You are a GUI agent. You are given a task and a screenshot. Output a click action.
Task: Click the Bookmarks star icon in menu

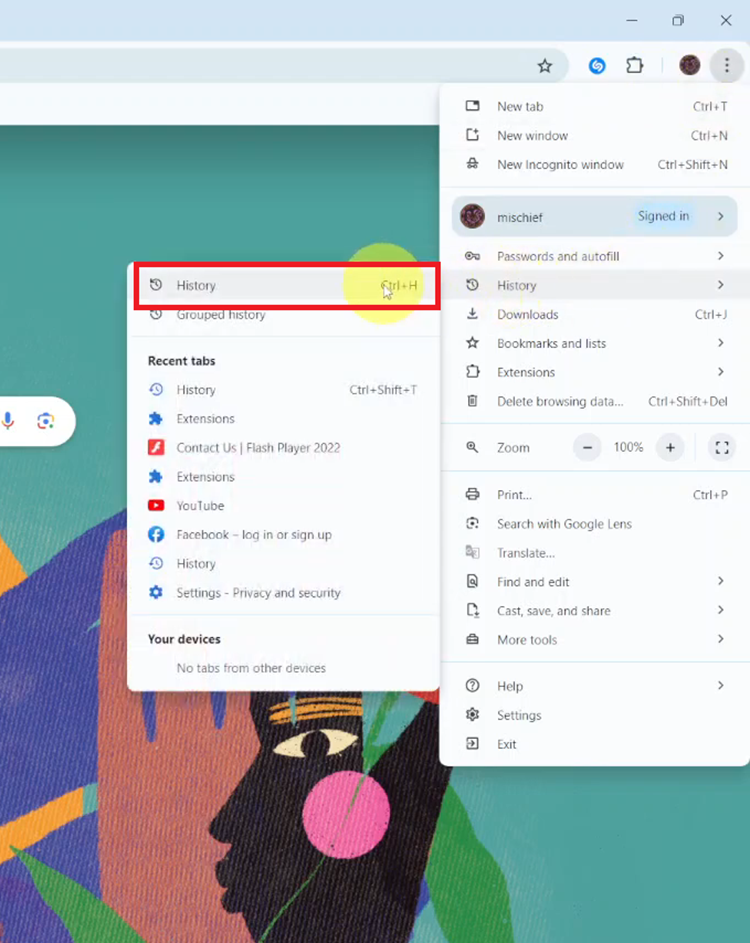(473, 343)
